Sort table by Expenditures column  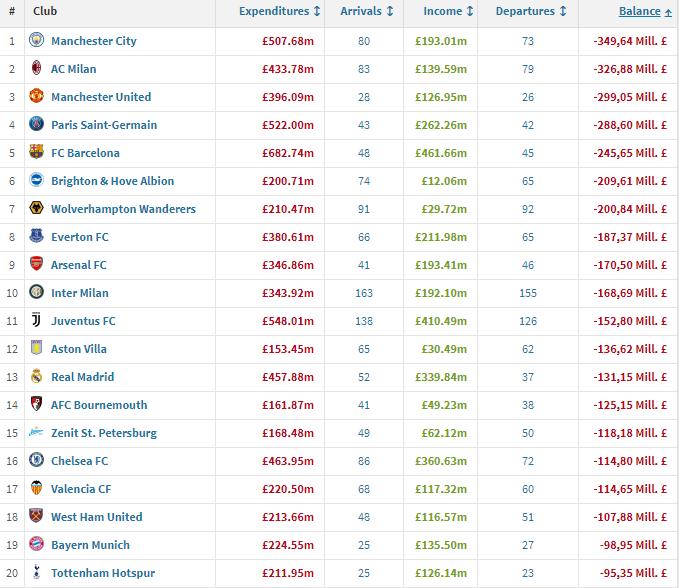pyautogui.click(x=279, y=12)
